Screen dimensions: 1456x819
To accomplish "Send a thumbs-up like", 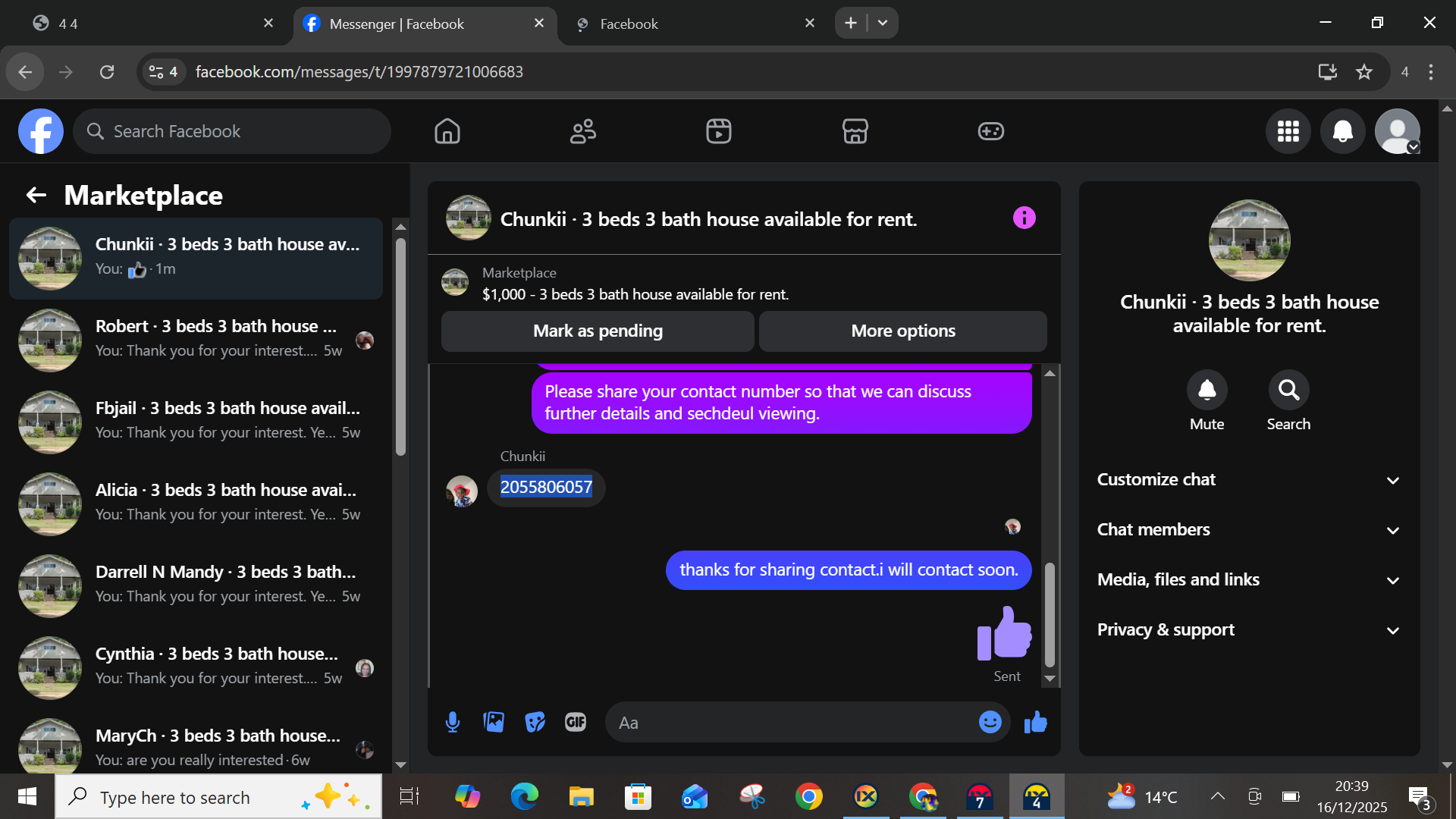I will click(1036, 723).
